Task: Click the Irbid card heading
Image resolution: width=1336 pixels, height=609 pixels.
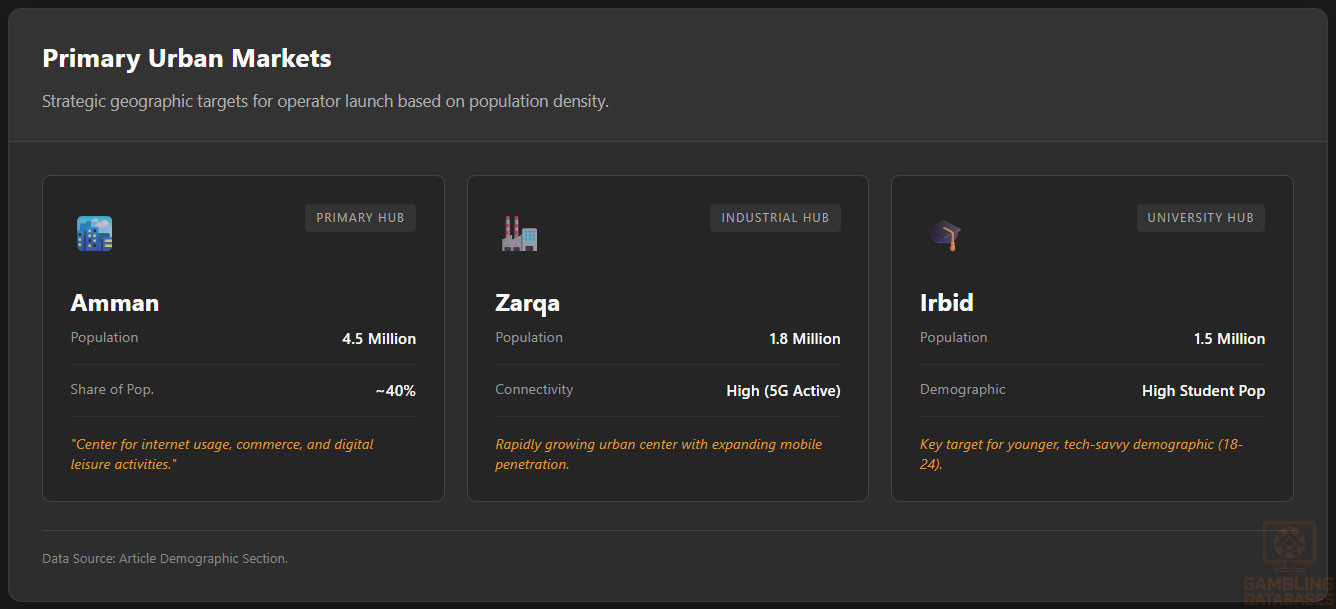Action: [947, 302]
